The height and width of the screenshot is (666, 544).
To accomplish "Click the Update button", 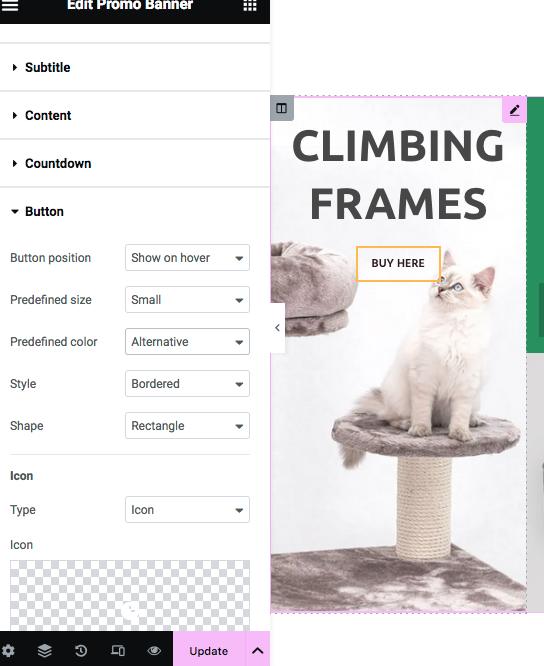I will pyautogui.click(x=209, y=651).
